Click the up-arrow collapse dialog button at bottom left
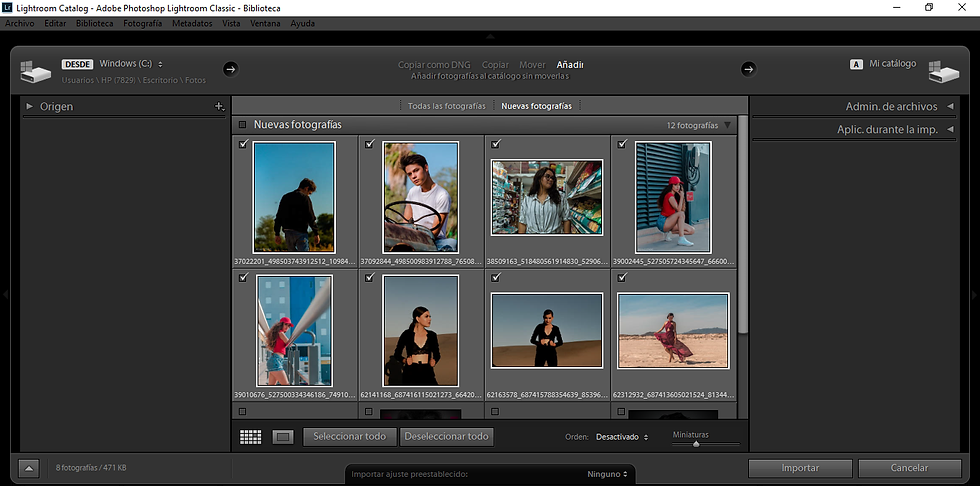The height and width of the screenshot is (486, 980). [x=29, y=467]
